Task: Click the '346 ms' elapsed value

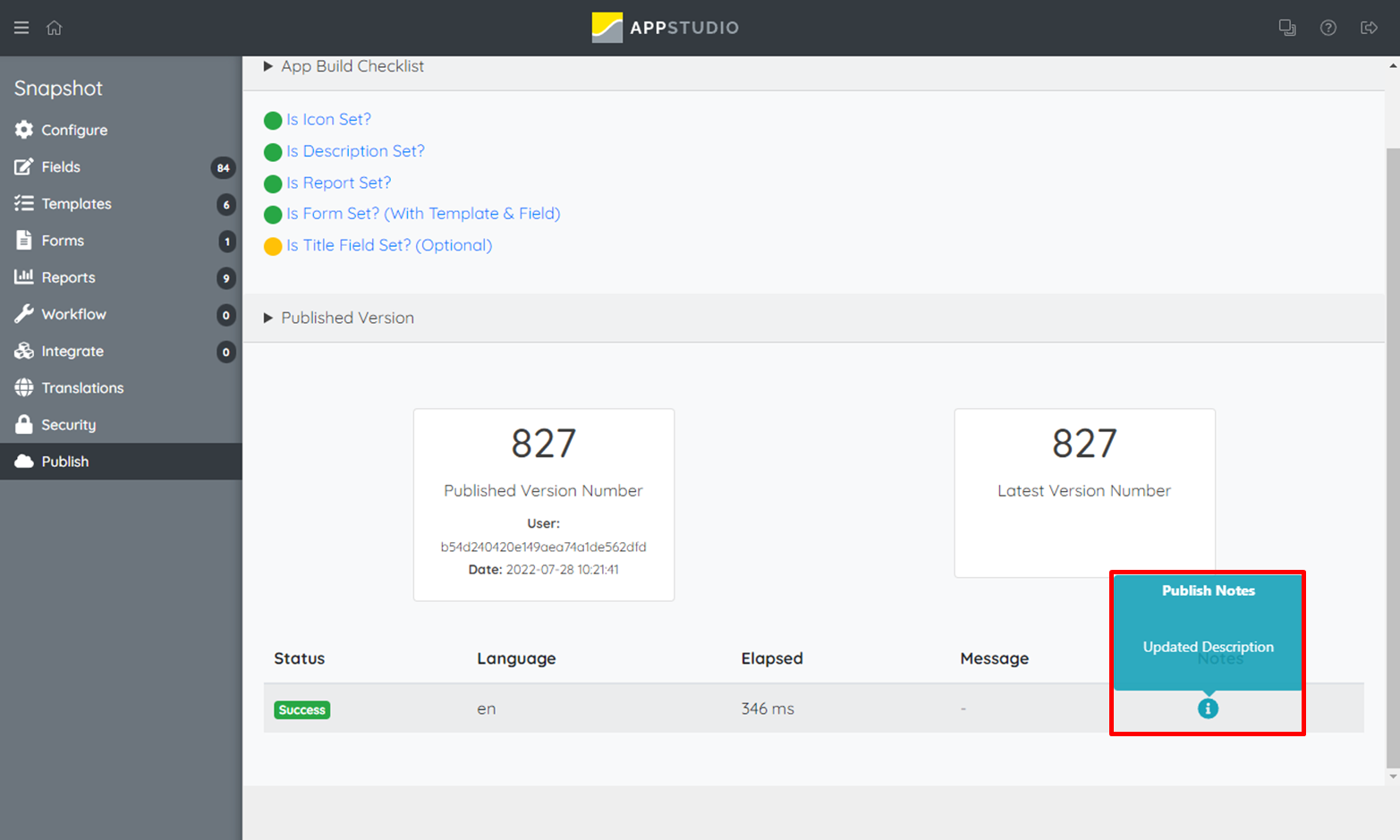Action: 768,708
